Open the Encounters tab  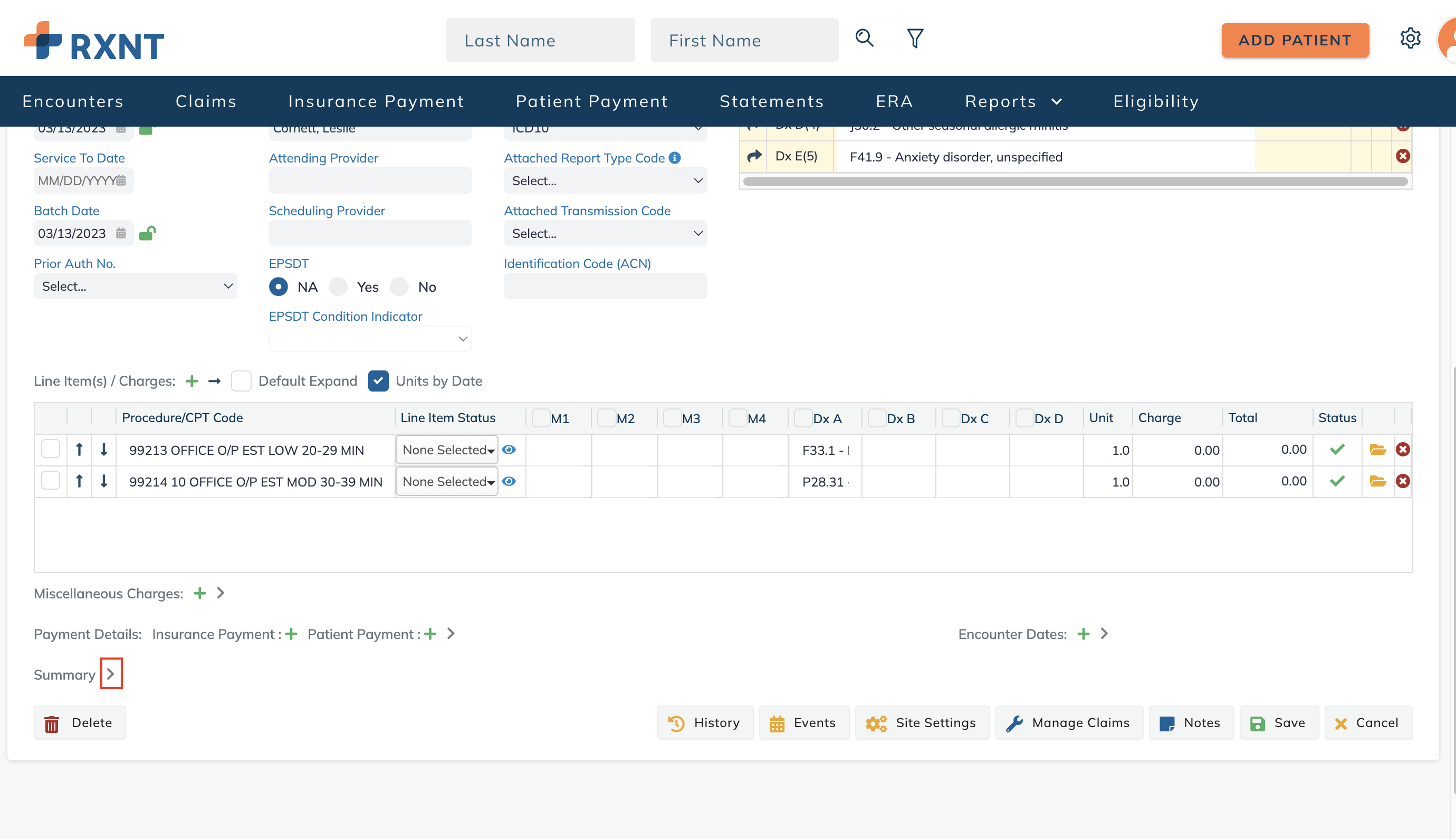pyautogui.click(x=73, y=101)
